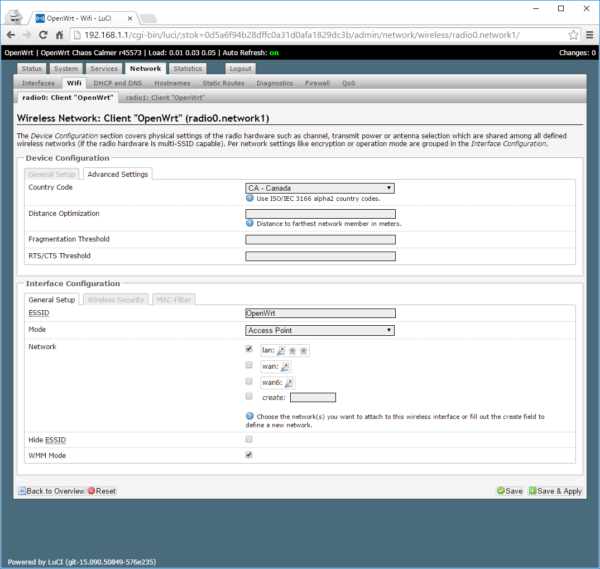Open the Firewall submenu tab

pyautogui.click(x=317, y=84)
